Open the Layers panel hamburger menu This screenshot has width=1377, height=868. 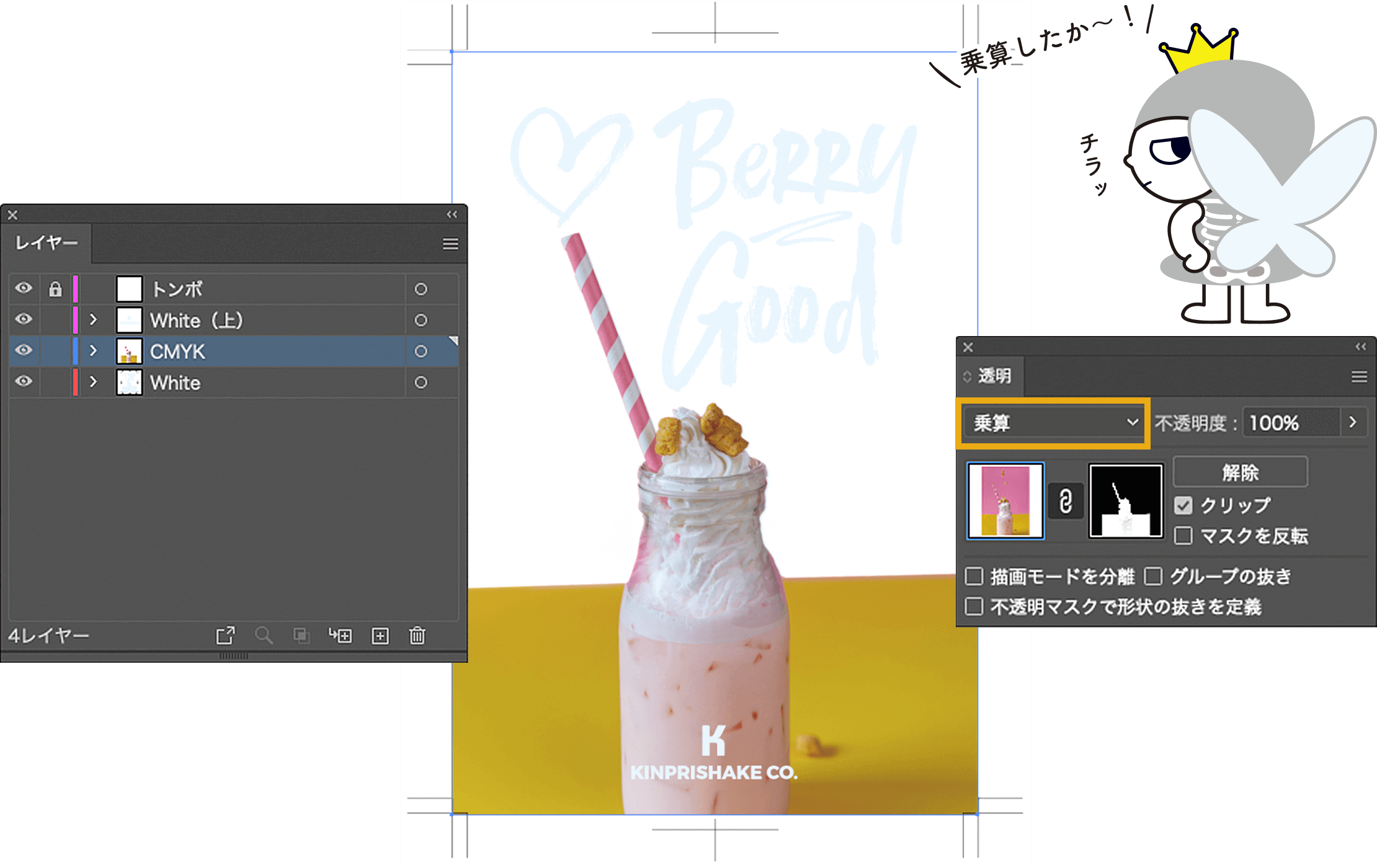[451, 244]
